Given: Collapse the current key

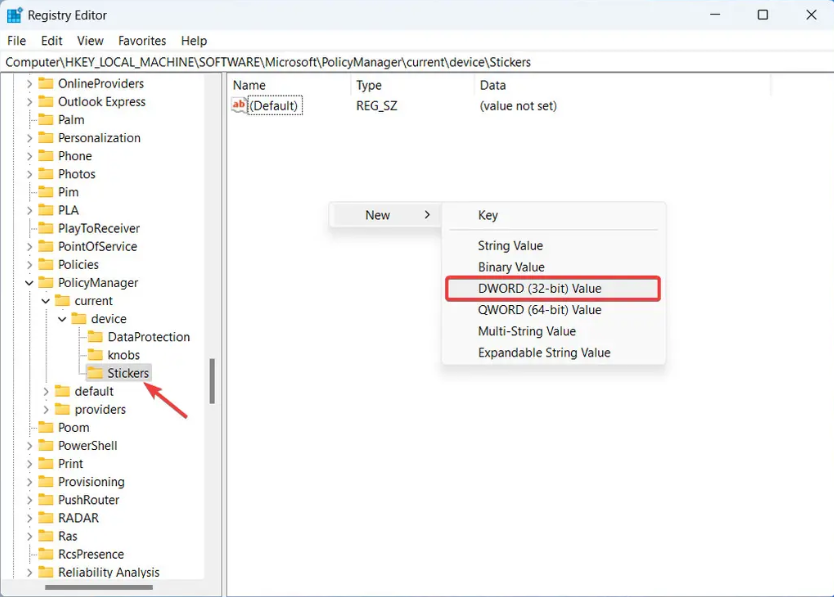Looking at the screenshot, I should [x=46, y=301].
